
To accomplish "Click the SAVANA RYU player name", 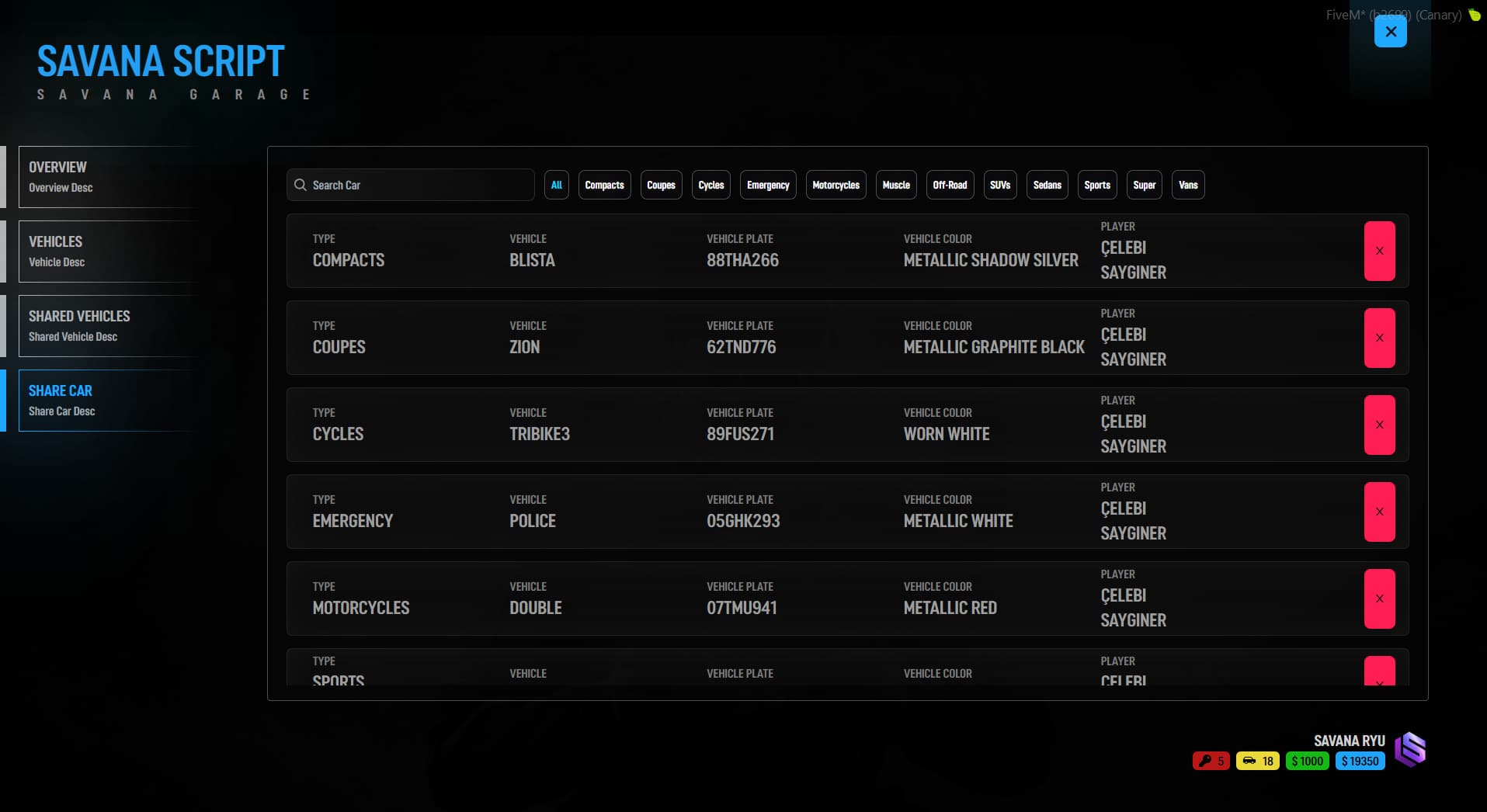I will coord(1349,741).
